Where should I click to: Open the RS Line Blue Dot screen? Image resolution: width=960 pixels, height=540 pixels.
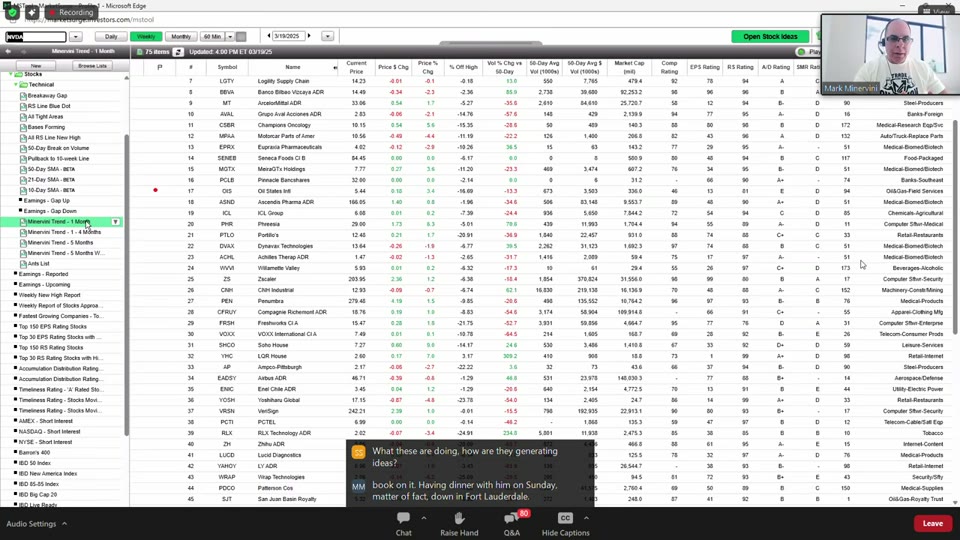pos(49,106)
